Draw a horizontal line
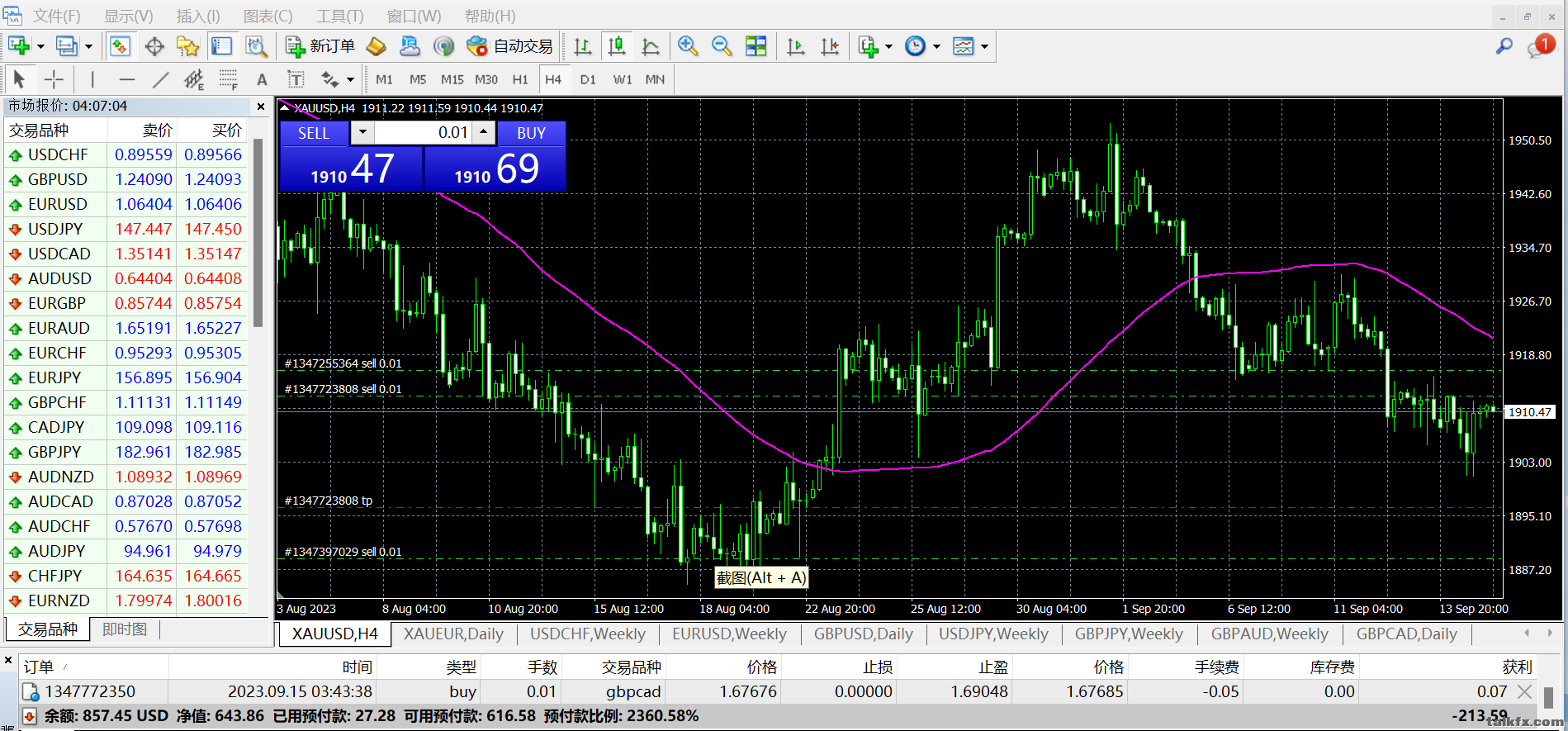The width and height of the screenshot is (1568, 731). (x=126, y=79)
